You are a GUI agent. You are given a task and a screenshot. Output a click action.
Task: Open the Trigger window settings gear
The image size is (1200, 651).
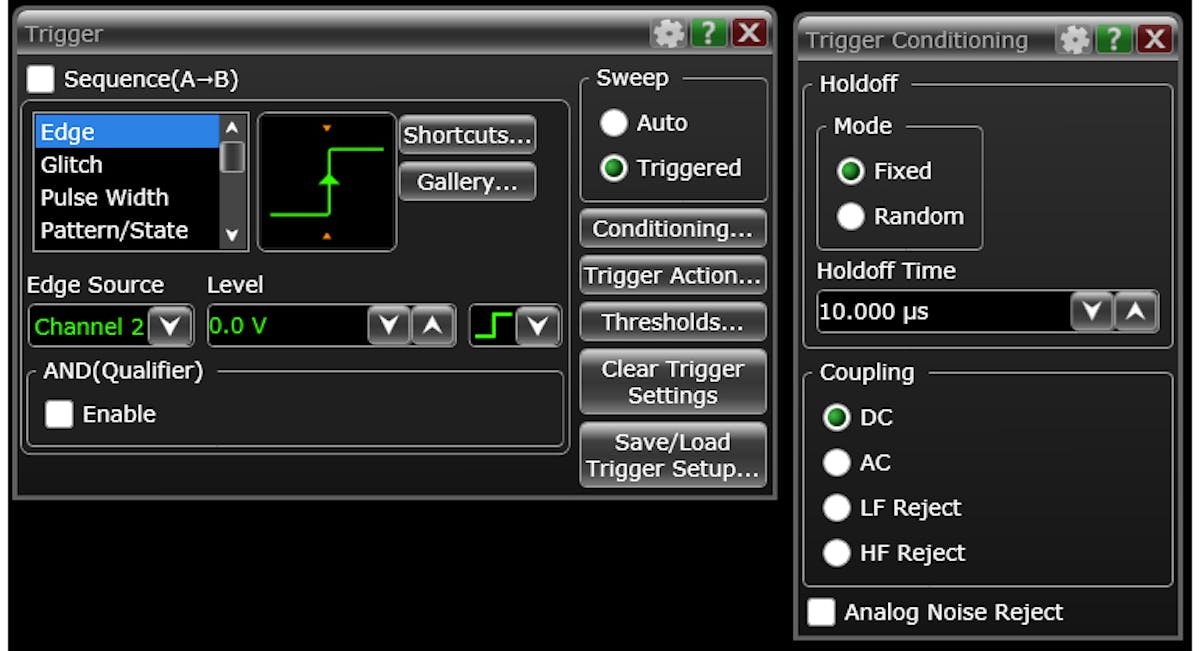point(670,31)
